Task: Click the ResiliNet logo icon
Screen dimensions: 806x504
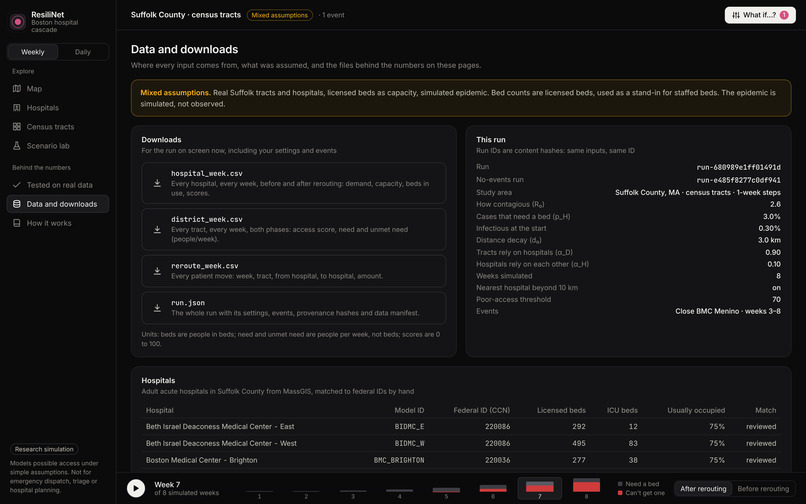Action: point(18,22)
